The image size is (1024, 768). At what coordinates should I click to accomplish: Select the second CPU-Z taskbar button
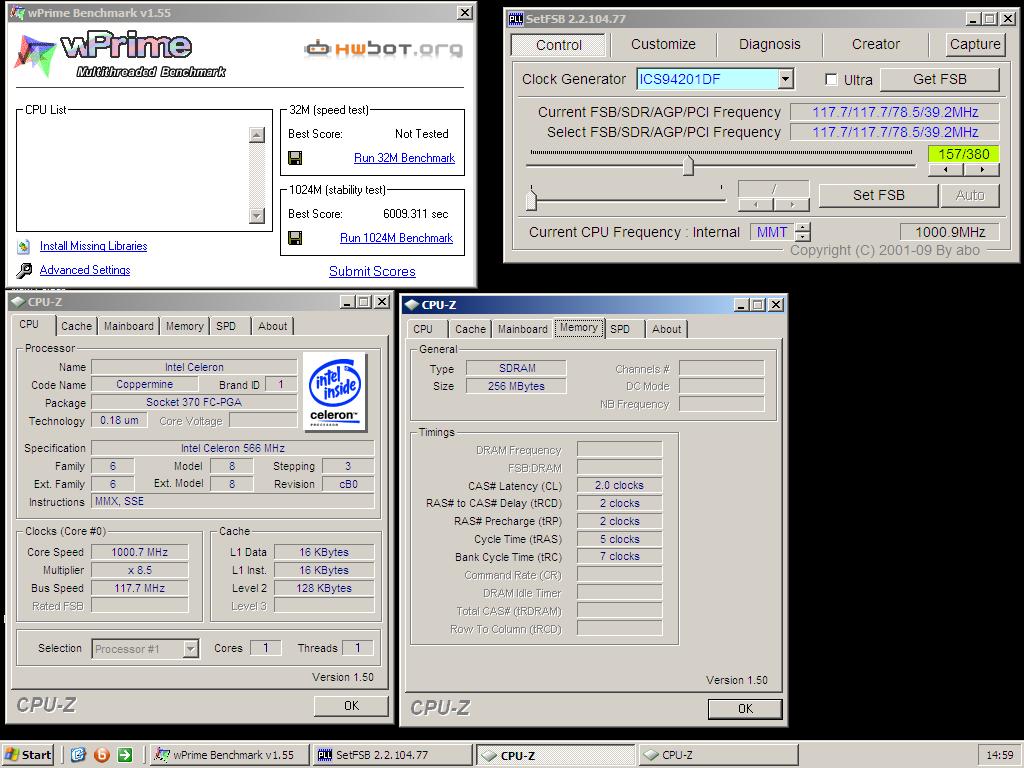(718, 755)
